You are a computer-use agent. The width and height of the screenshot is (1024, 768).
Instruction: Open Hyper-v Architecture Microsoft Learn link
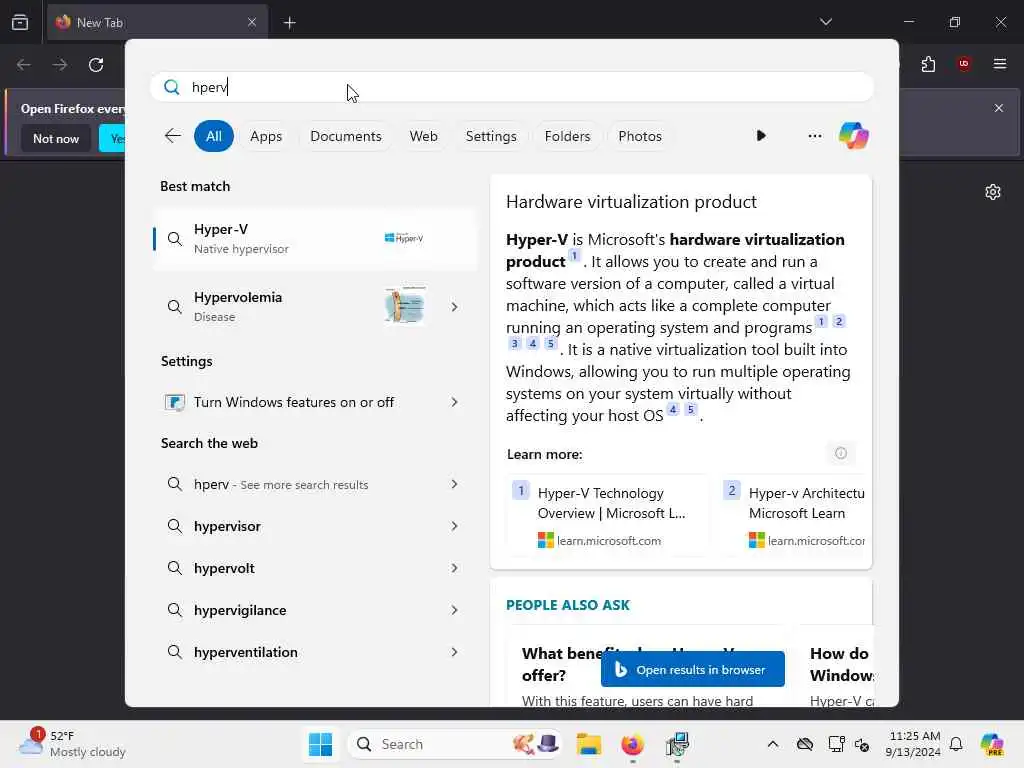pos(793,516)
